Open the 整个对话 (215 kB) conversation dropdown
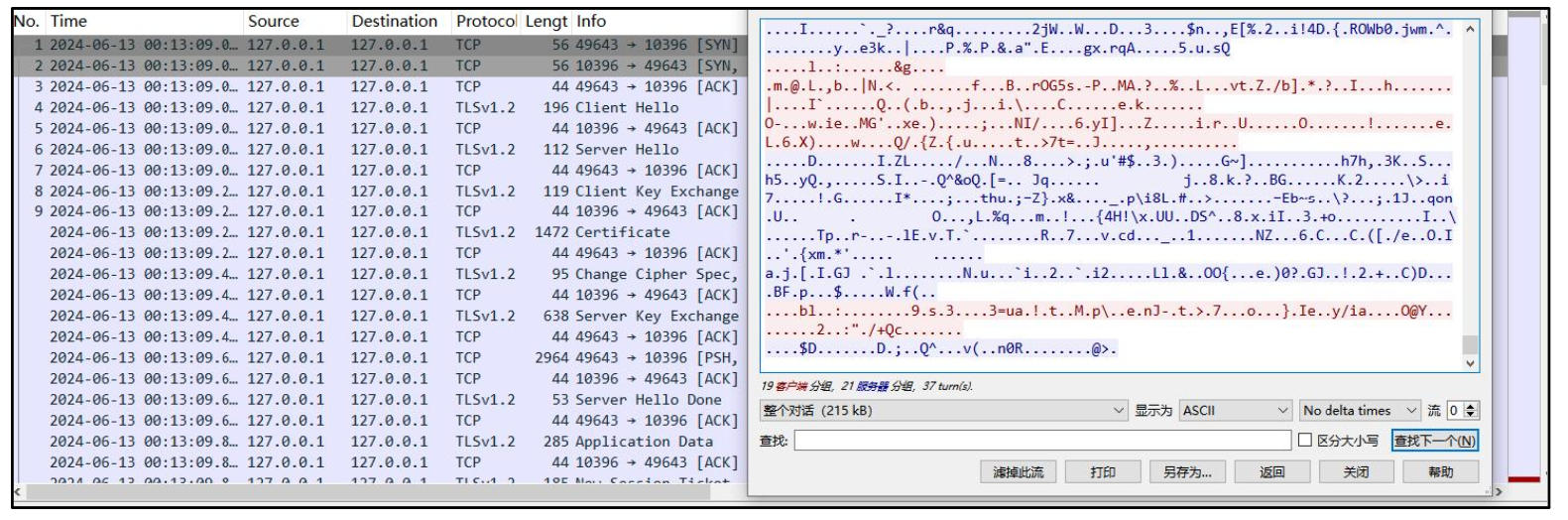 pyautogui.click(x=943, y=411)
